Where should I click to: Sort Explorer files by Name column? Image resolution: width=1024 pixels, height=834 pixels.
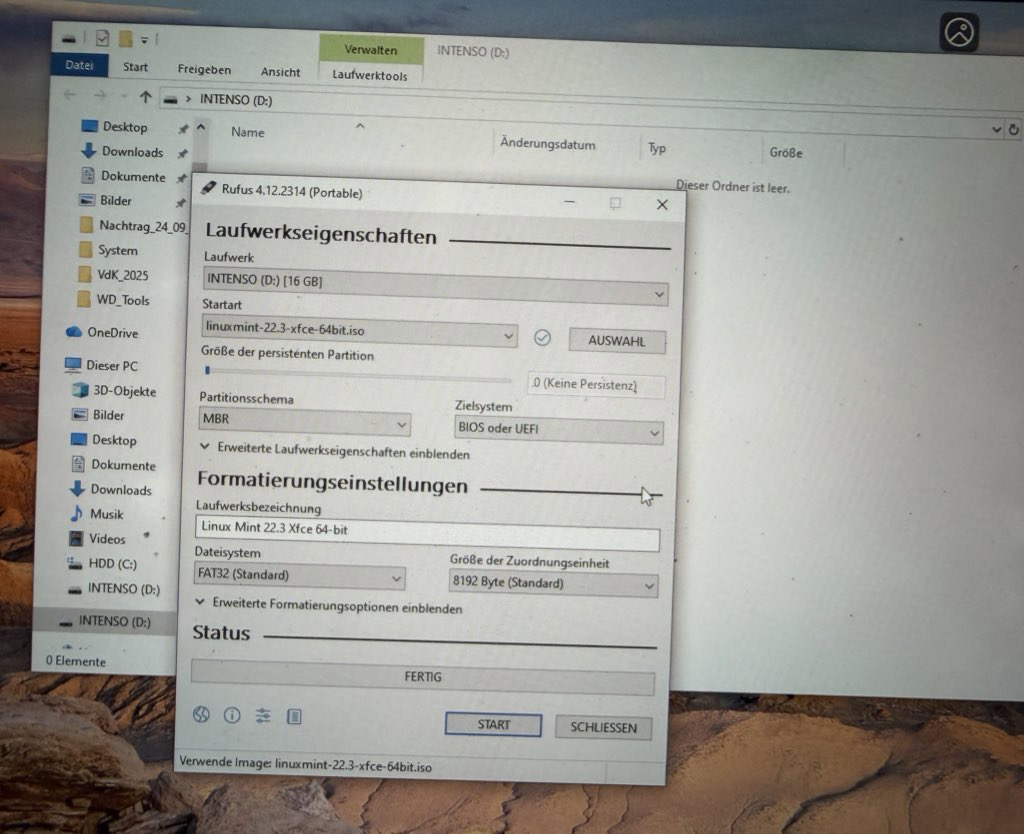(x=248, y=132)
